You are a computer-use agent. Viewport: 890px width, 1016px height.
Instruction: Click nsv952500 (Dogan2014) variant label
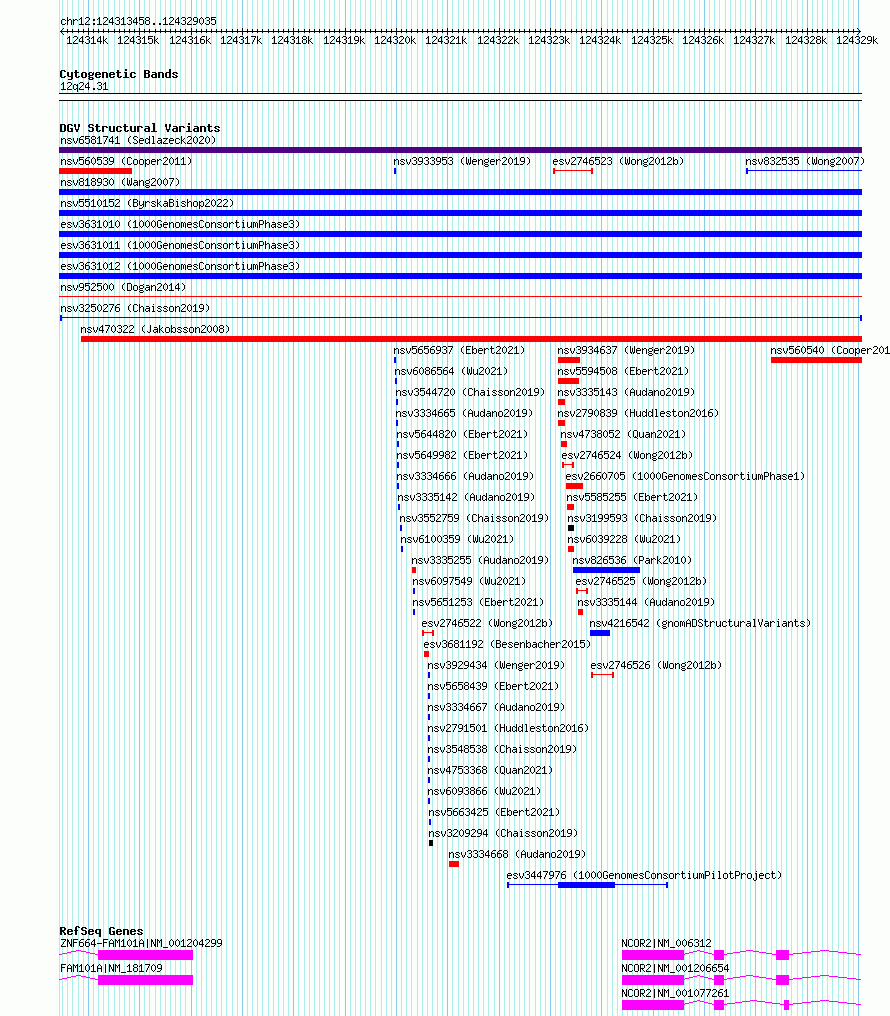pos(123,287)
